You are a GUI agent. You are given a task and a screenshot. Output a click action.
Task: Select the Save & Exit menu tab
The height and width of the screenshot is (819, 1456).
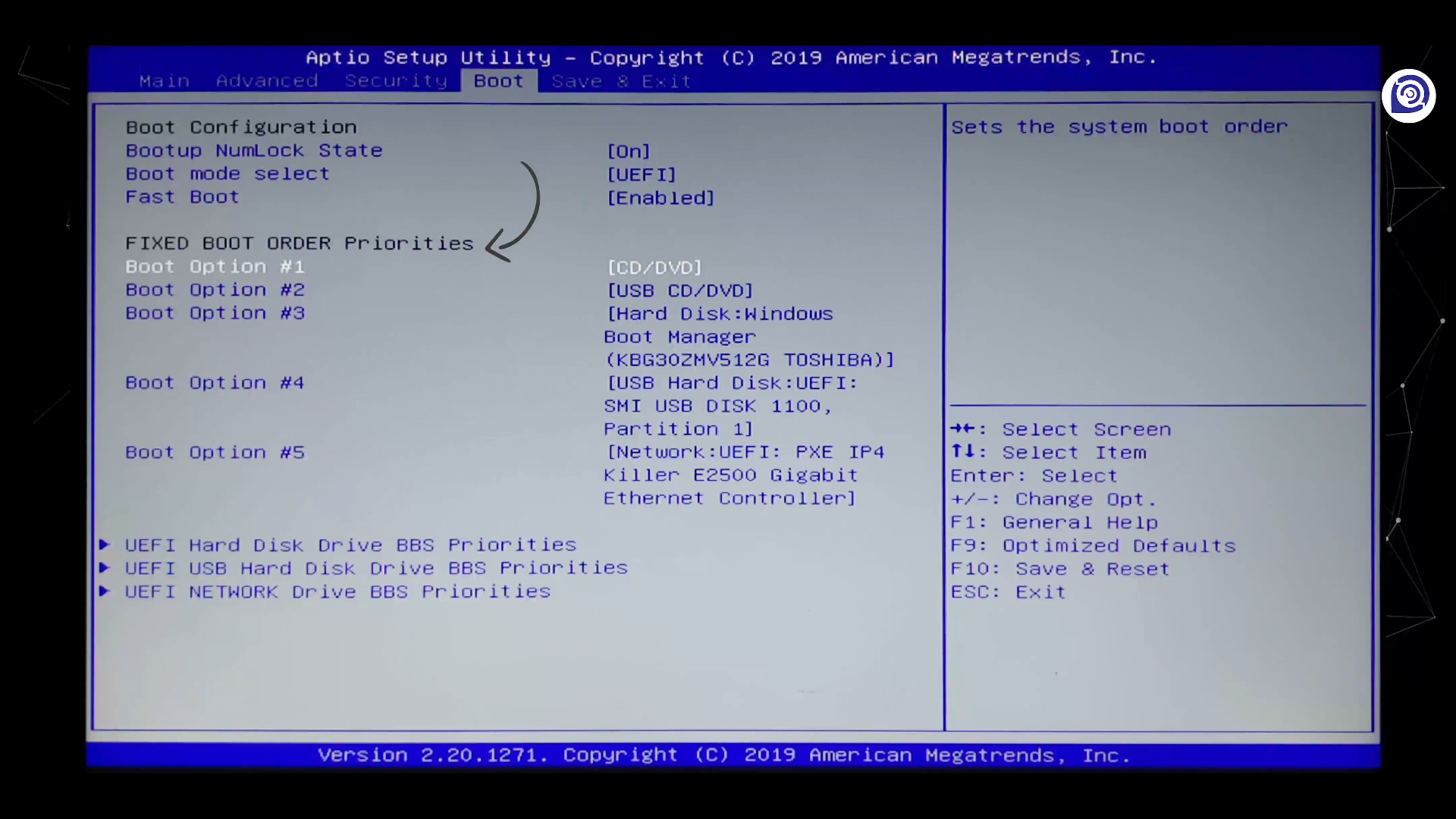pos(620,81)
